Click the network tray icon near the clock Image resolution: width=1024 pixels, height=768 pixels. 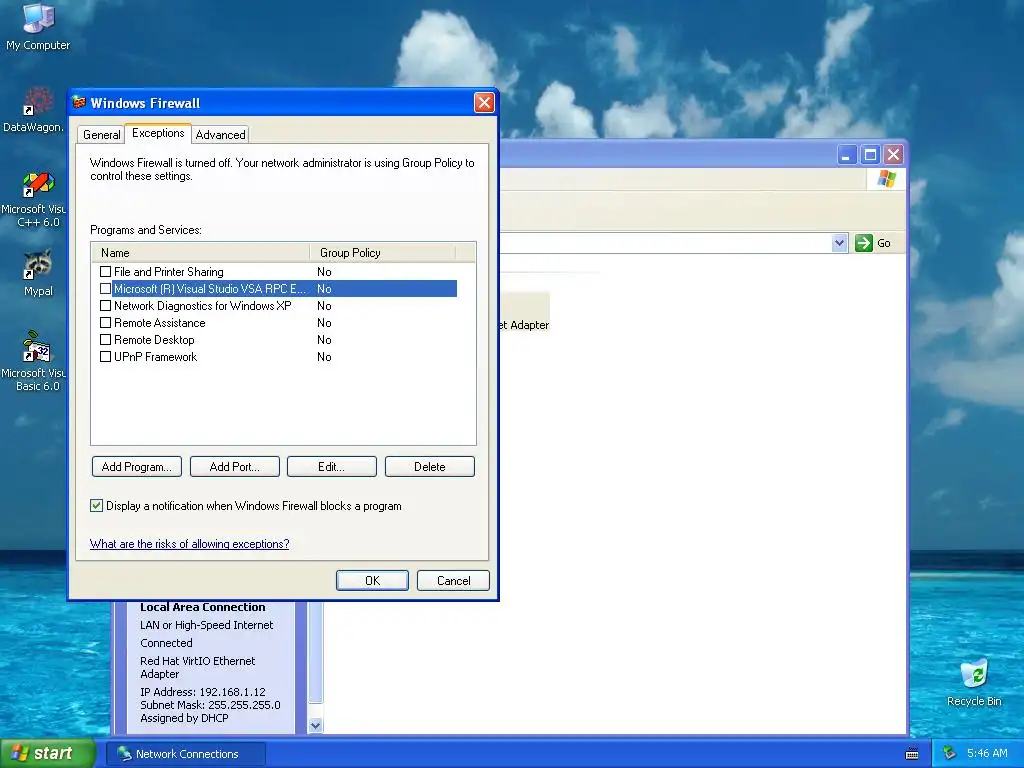coord(950,753)
